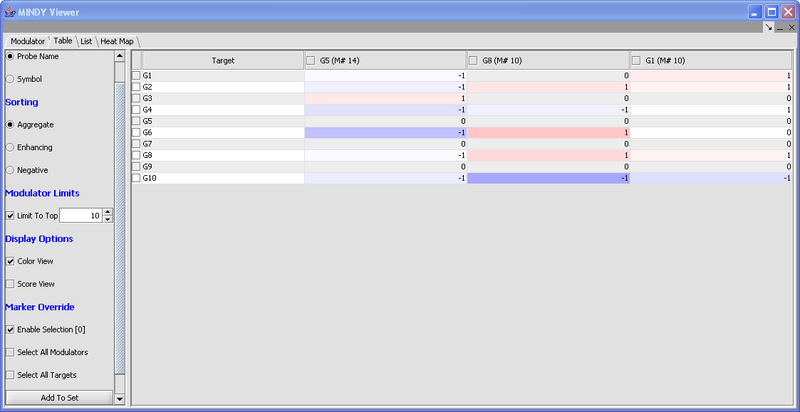The height and width of the screenshot is (412, 800).
Task: Click the G8 (M# 10) column header
Action: (548, 61)
